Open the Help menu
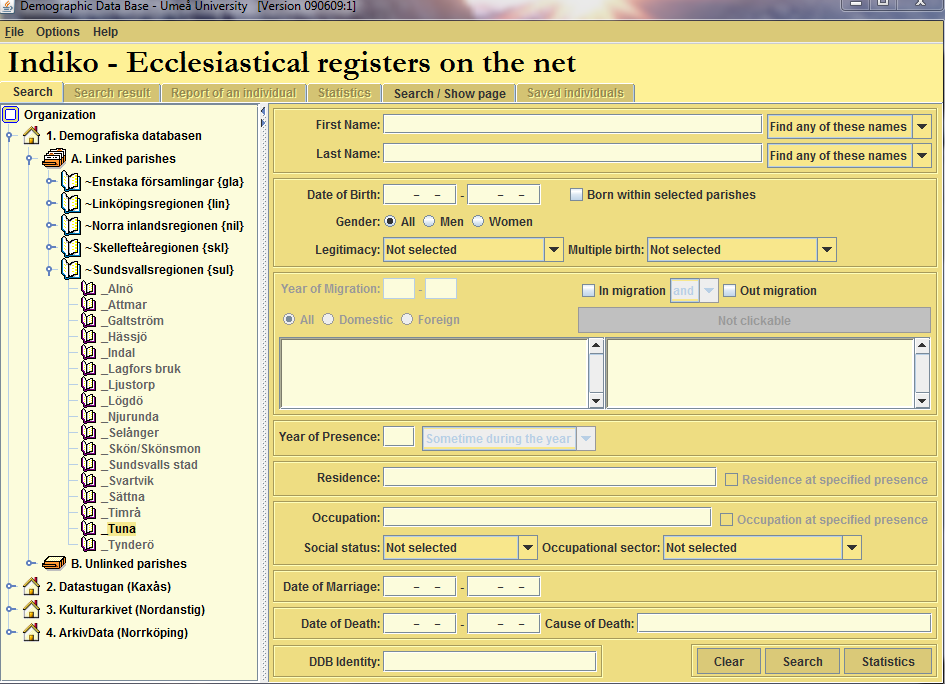Viewport: 945px width, 684px height. coord(105,32)
